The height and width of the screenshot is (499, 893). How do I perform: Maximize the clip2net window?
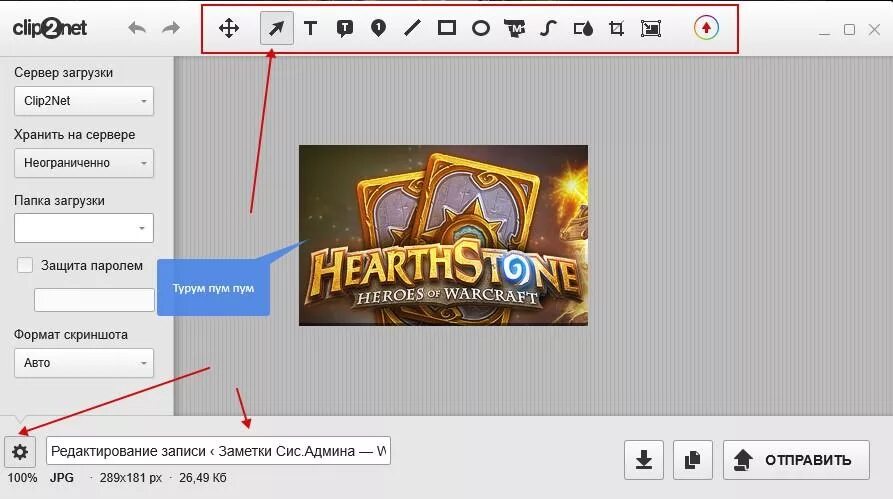[x=849, y=30]
